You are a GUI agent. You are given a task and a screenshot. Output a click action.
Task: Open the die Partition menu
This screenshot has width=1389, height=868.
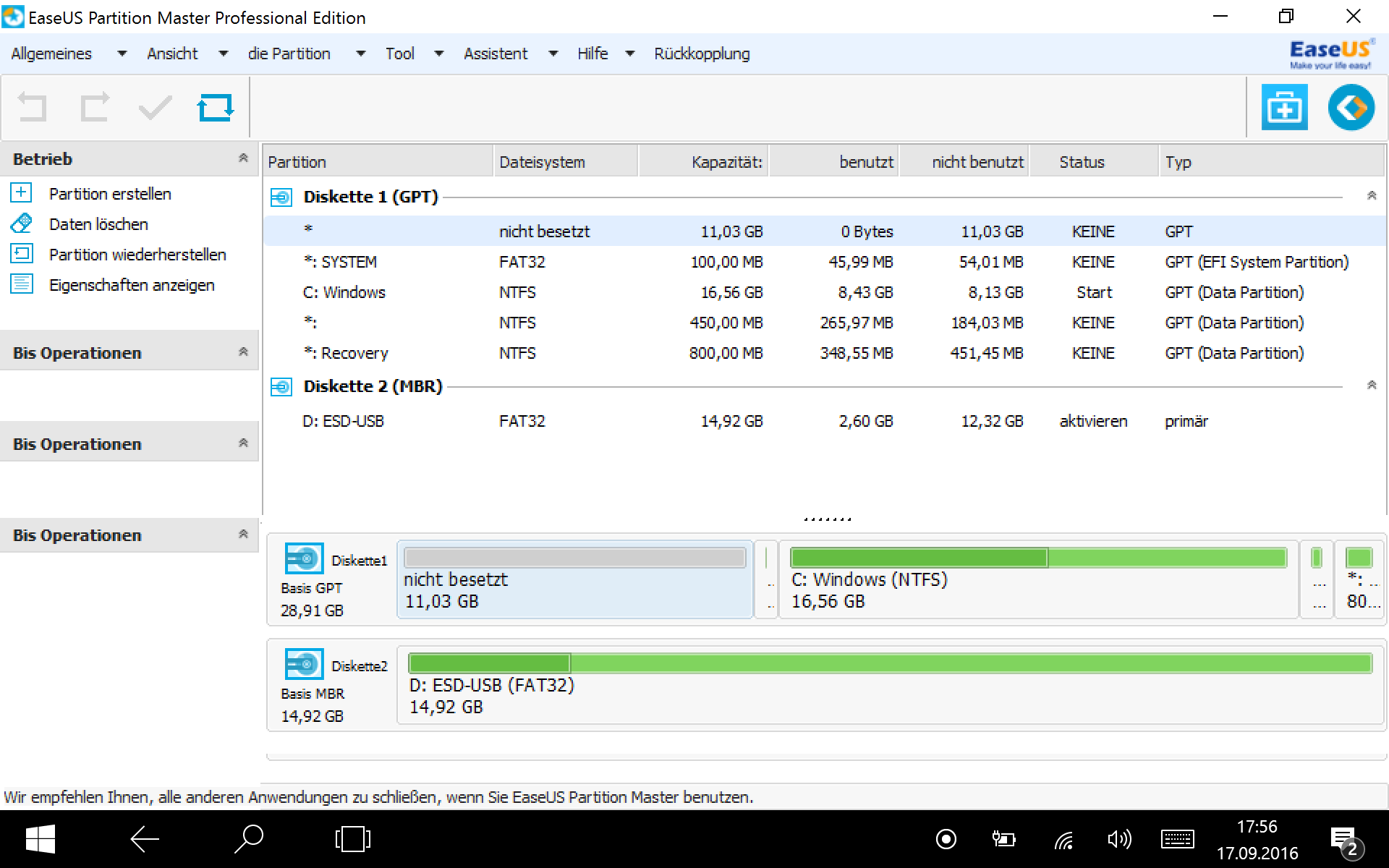(x=289, y=54)
